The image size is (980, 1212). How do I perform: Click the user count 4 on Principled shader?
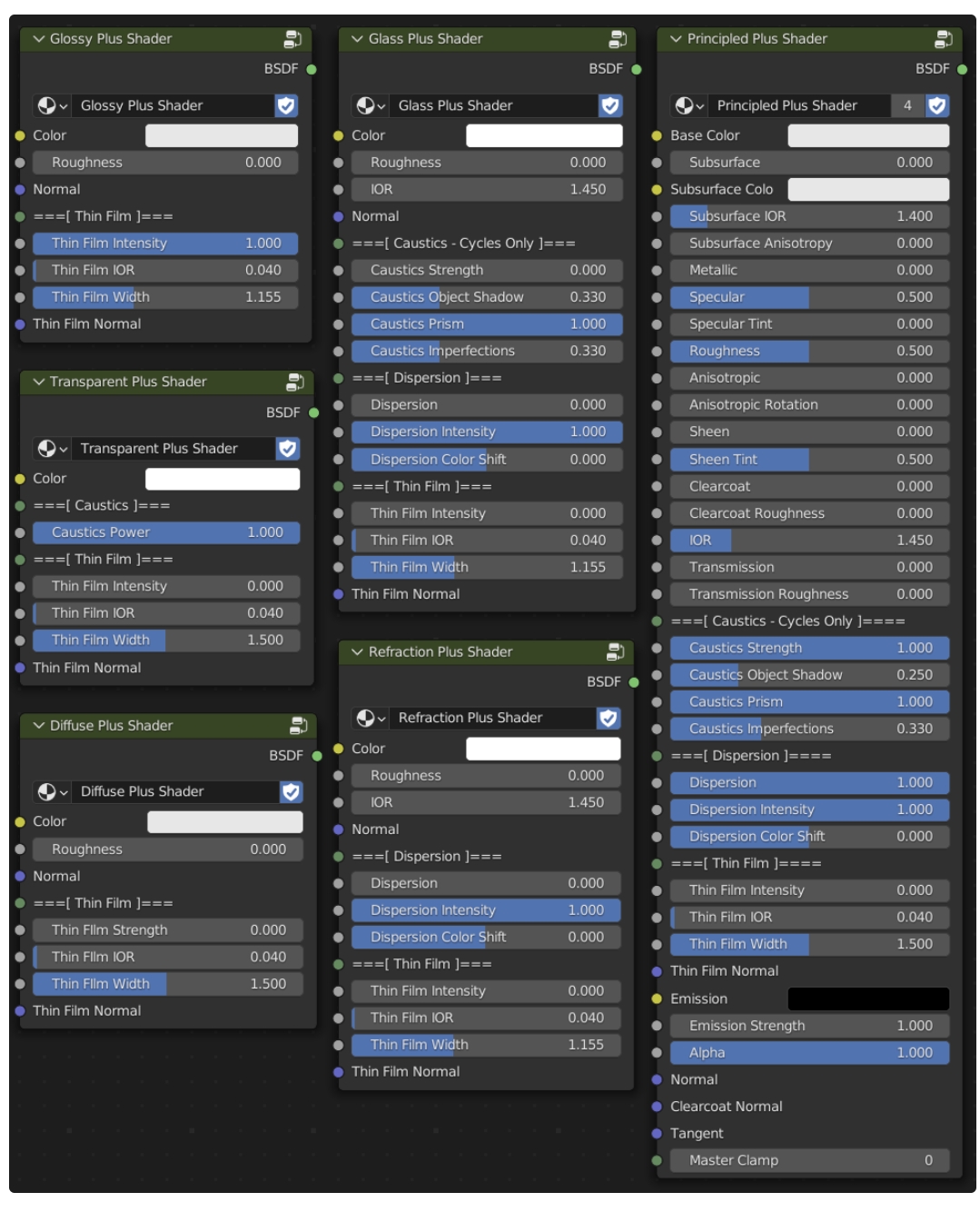click(x=907, y=105)
